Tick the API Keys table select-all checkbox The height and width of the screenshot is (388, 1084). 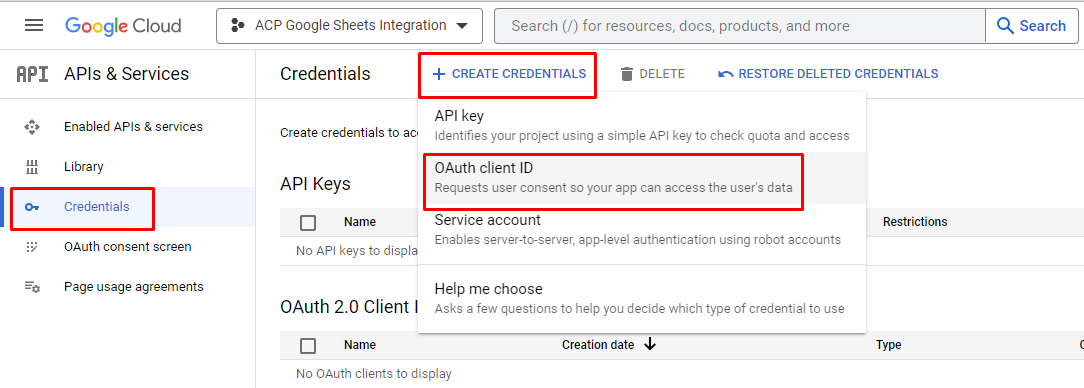click(308, 223)
